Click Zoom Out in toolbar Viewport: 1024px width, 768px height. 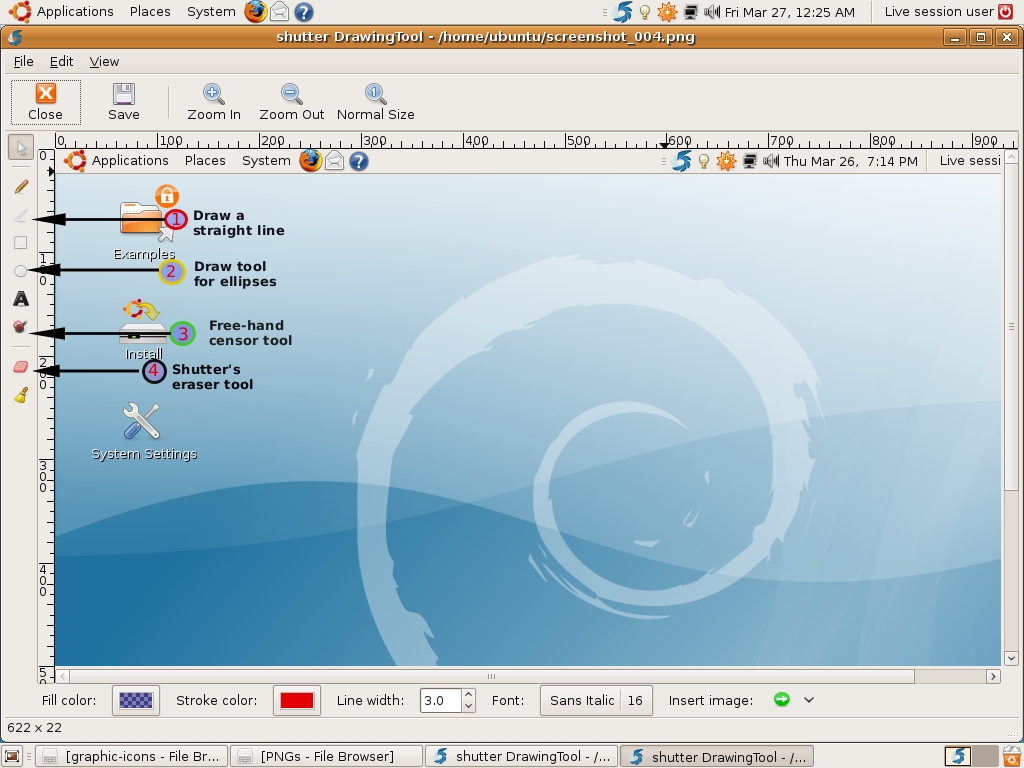tap(291, 103)
